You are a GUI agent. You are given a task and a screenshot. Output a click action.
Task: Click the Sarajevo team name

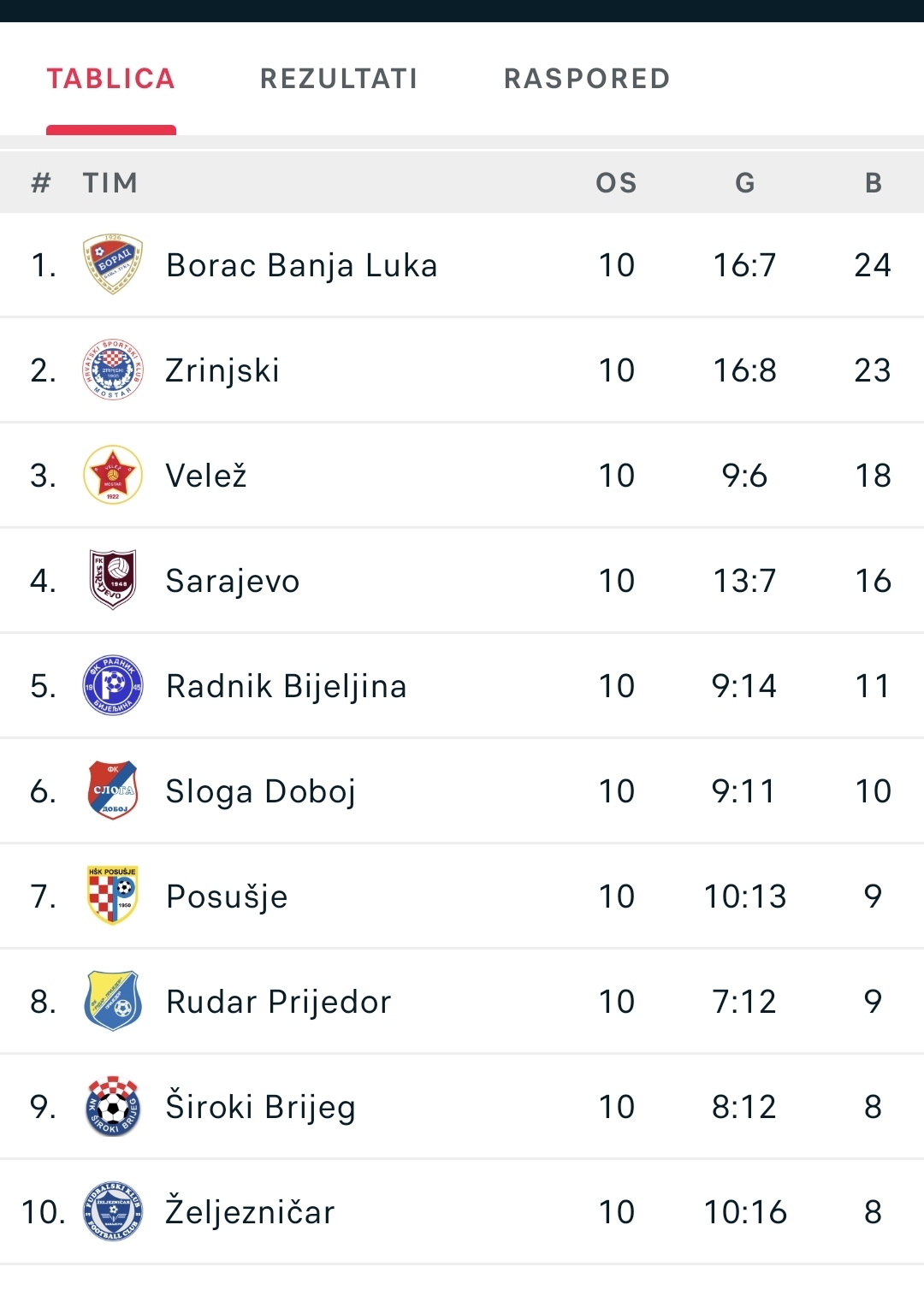tap(233, 581)
